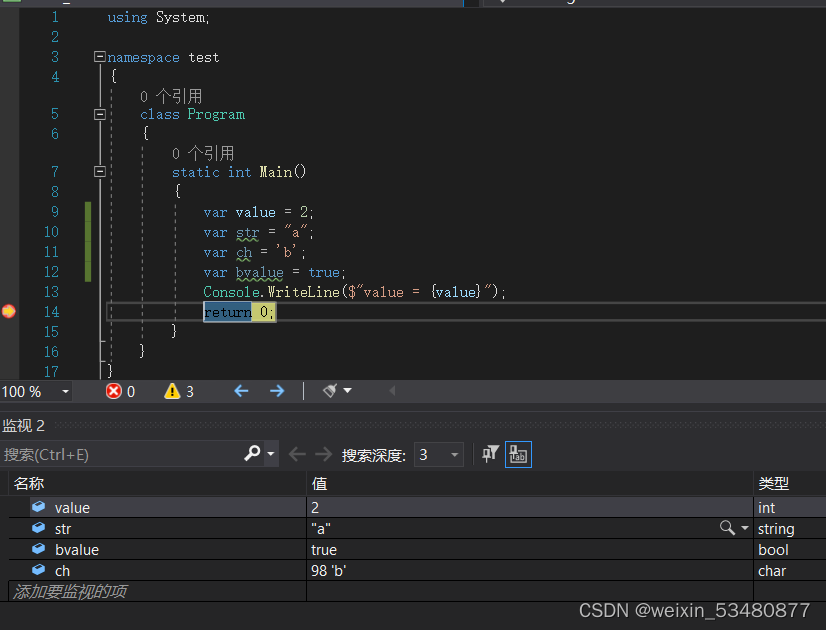Click the magnifier search icon in watch panel
The height and width of the screenshot is (630, 826).
pos(252,454)
